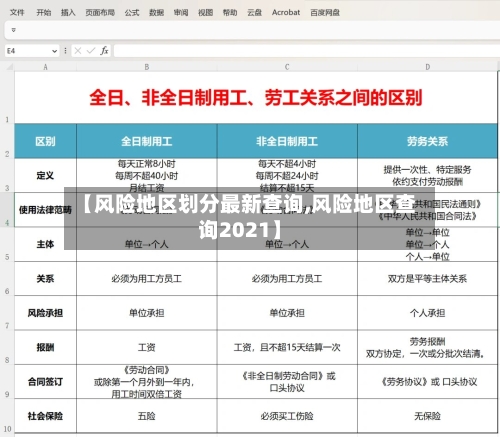
Task: Open the 文件 menu
Action: pos(17,13)
